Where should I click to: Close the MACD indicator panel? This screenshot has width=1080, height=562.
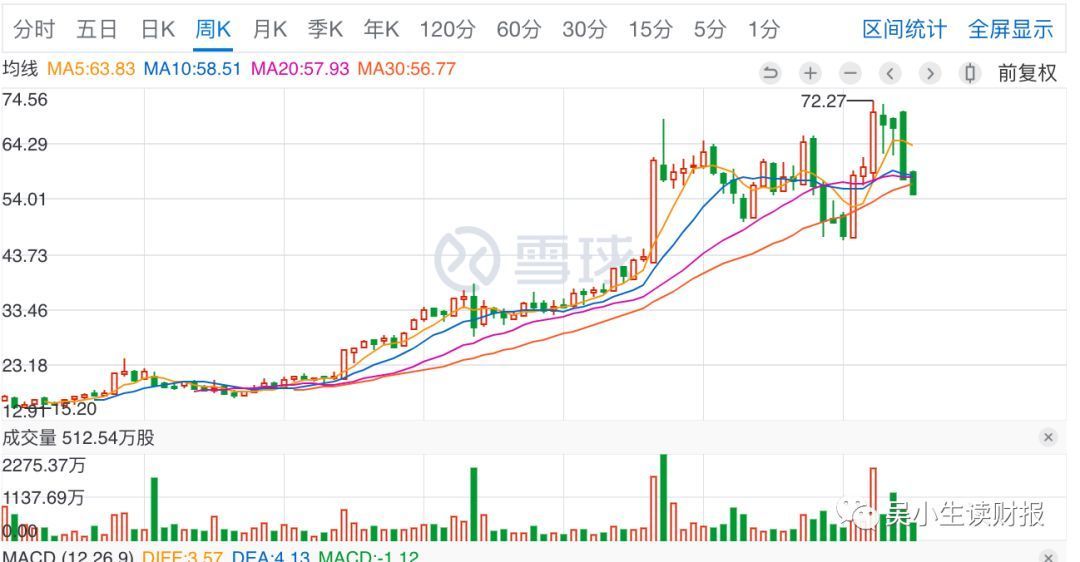coord(1048,556)
